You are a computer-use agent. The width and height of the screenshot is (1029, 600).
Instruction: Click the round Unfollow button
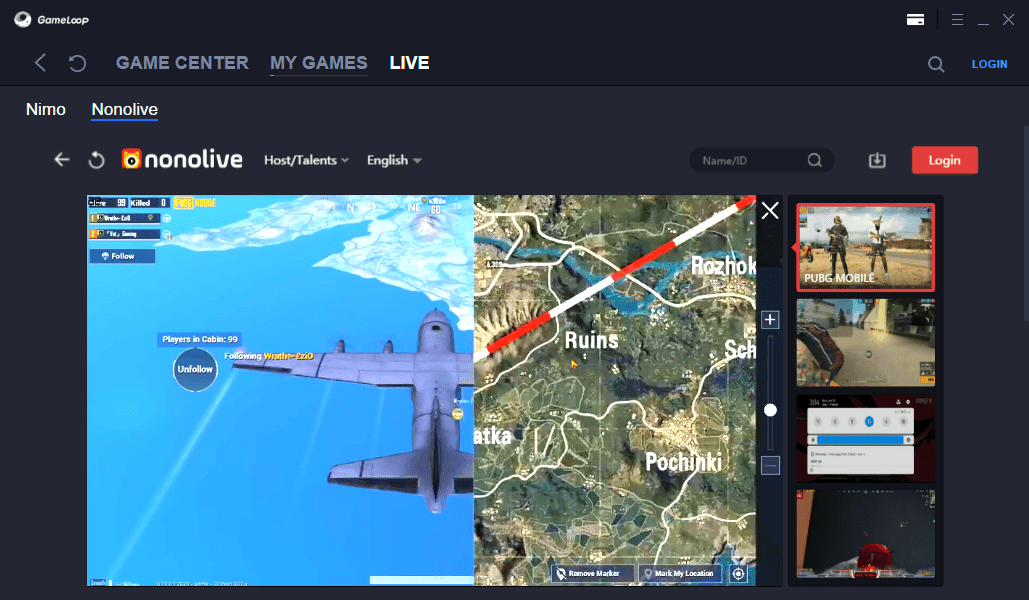coord(195,370)
